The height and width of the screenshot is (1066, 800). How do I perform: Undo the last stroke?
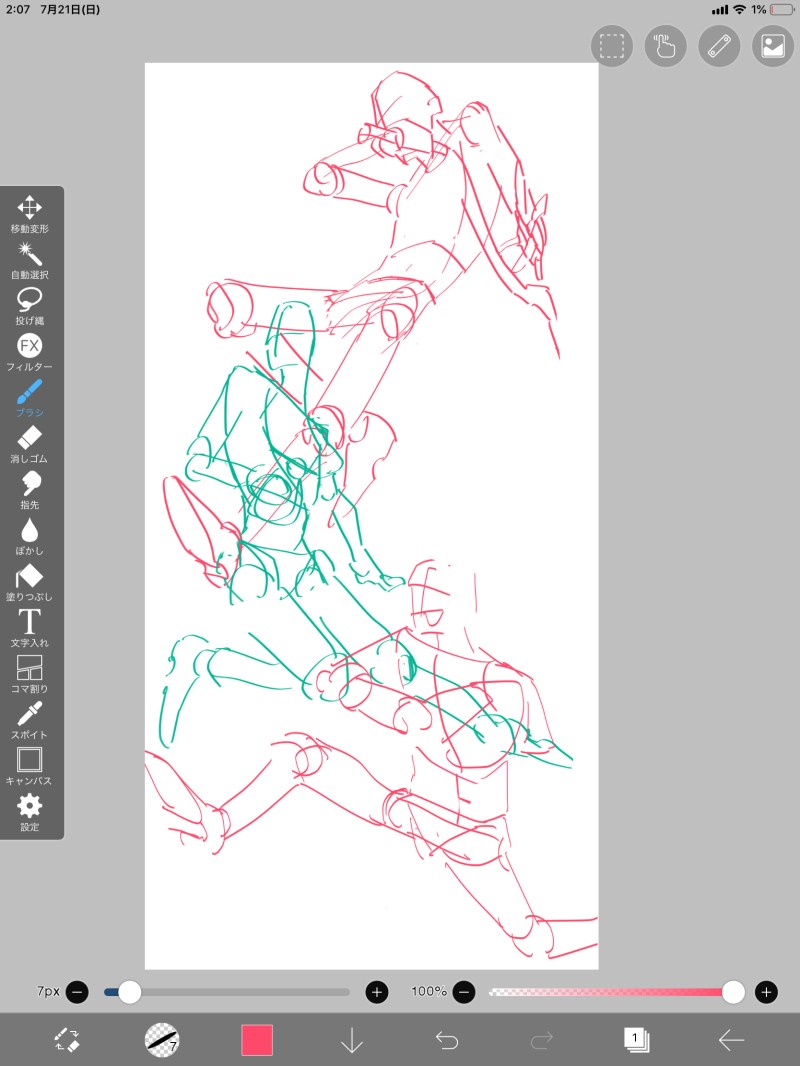coord(447,1040)
